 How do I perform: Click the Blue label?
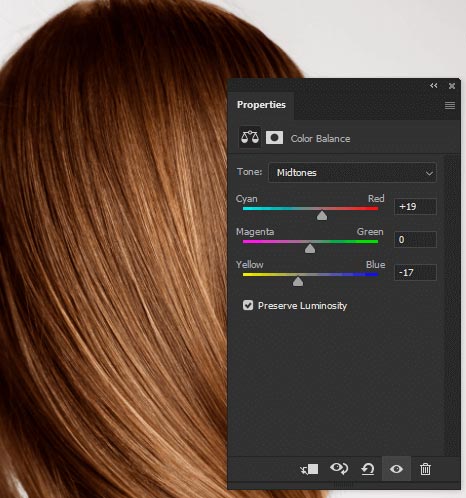click(x=375, y=264)
